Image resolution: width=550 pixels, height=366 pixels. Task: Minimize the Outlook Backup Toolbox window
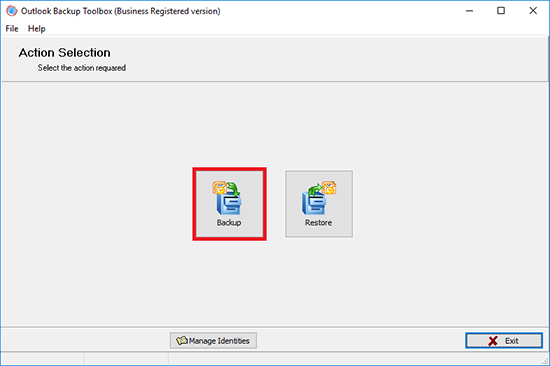click(469, 11)
